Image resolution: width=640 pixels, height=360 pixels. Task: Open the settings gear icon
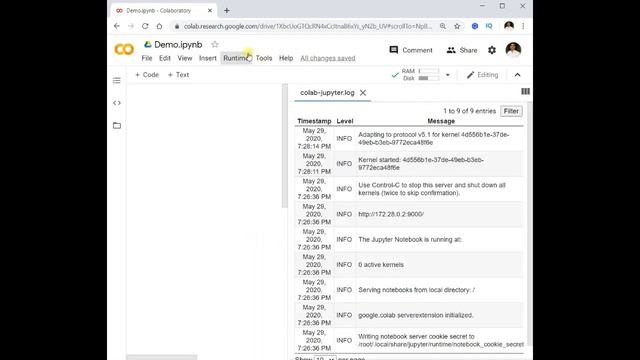point(492,50)
